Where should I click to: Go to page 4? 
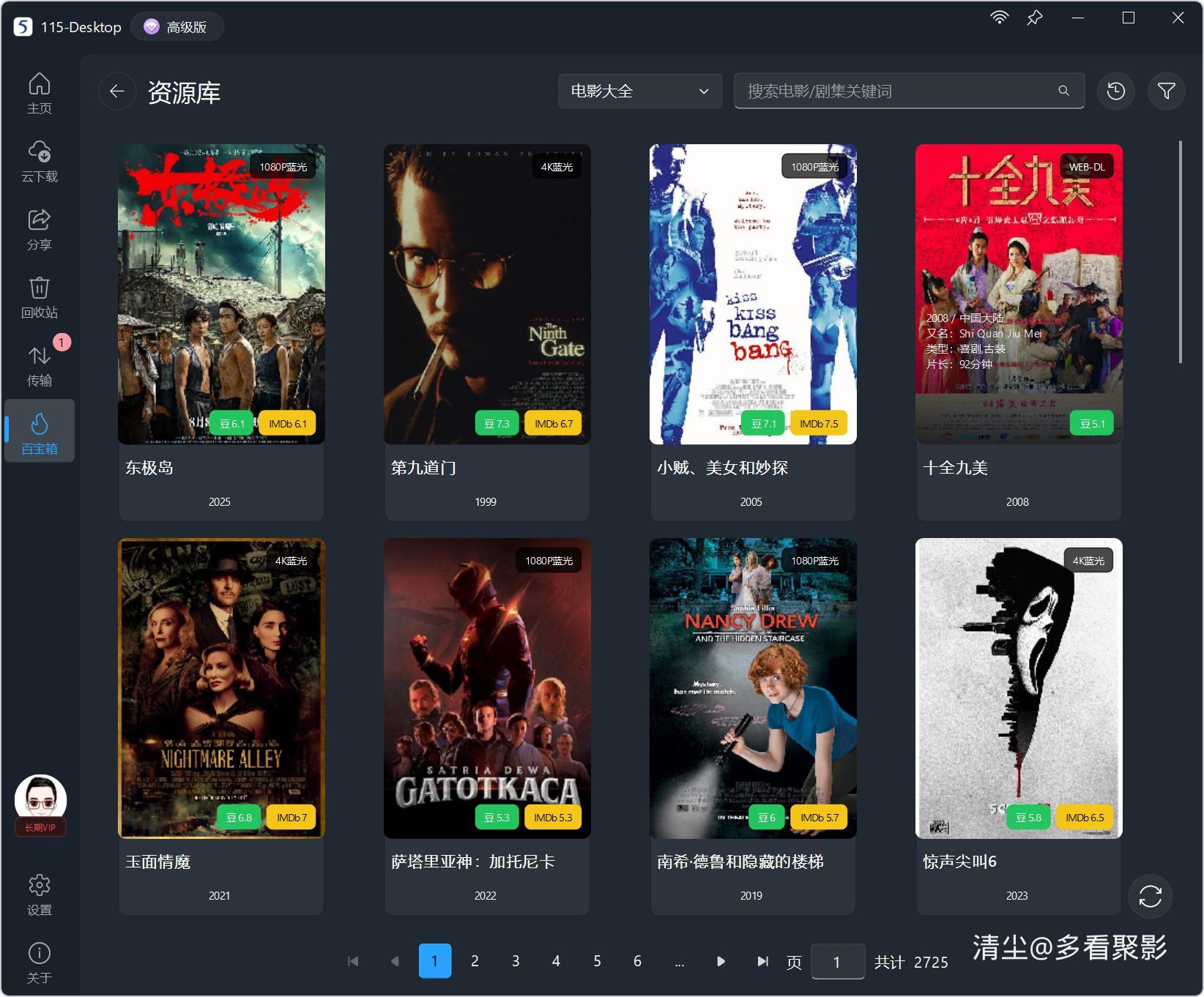556,961
